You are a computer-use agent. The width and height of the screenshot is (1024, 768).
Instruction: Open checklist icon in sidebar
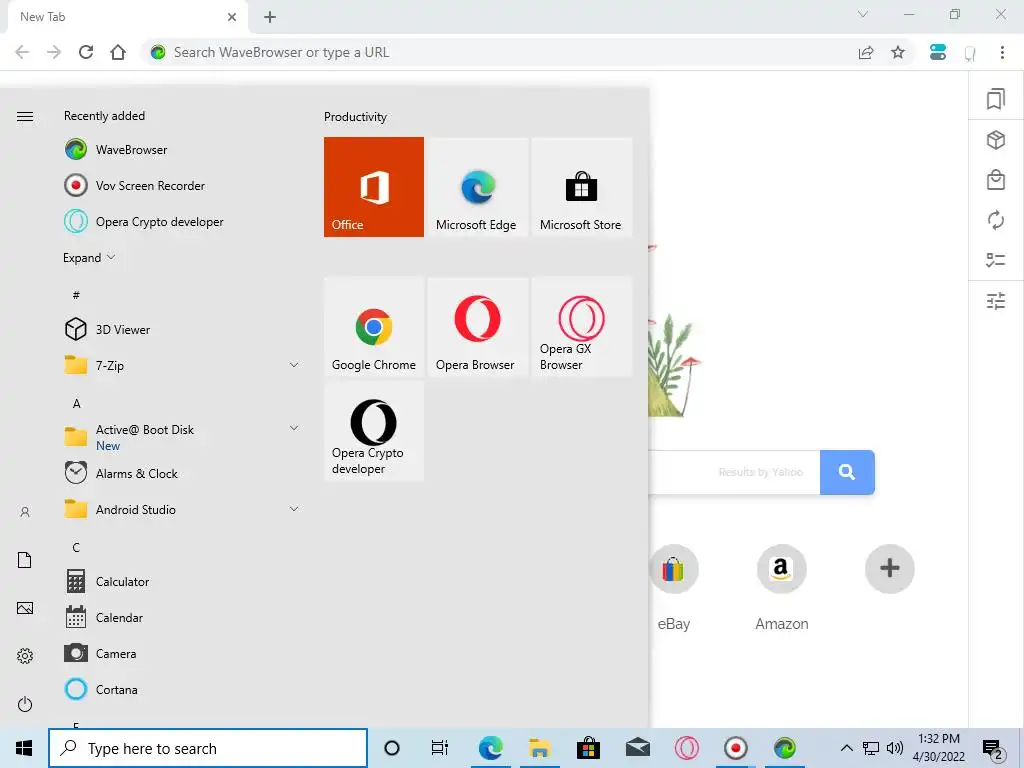tap(996, 260)
